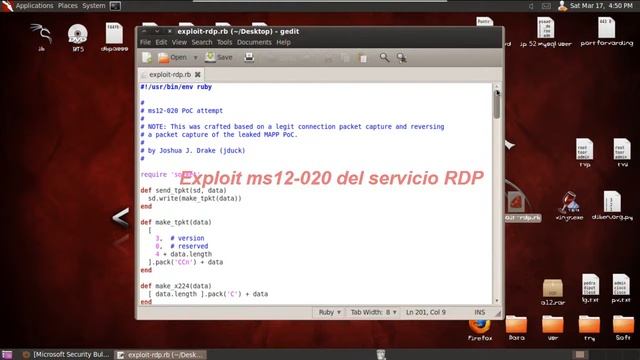The height and width of the screenshot is (360, 640).
Task: Select the try folder on desktop
Action: click(589, 329)
